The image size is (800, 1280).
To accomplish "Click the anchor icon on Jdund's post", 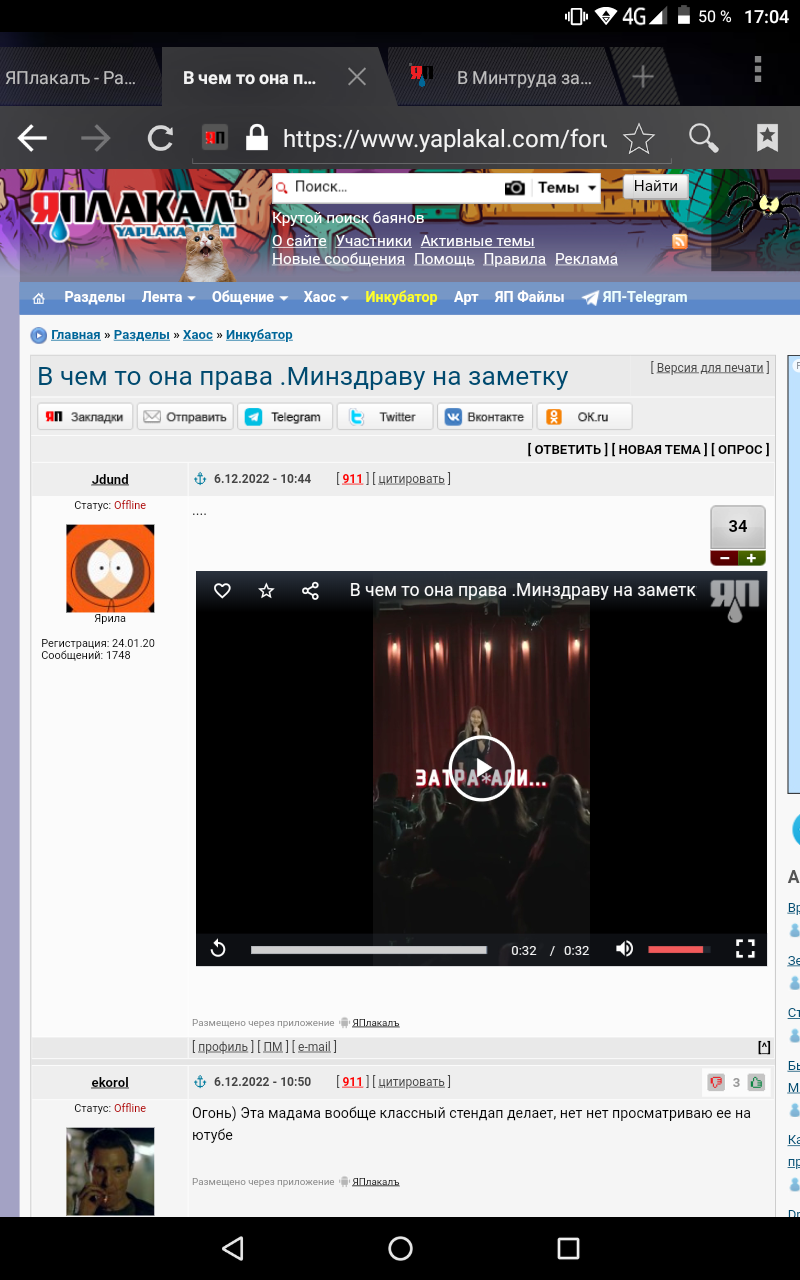I will coord(199,479).
